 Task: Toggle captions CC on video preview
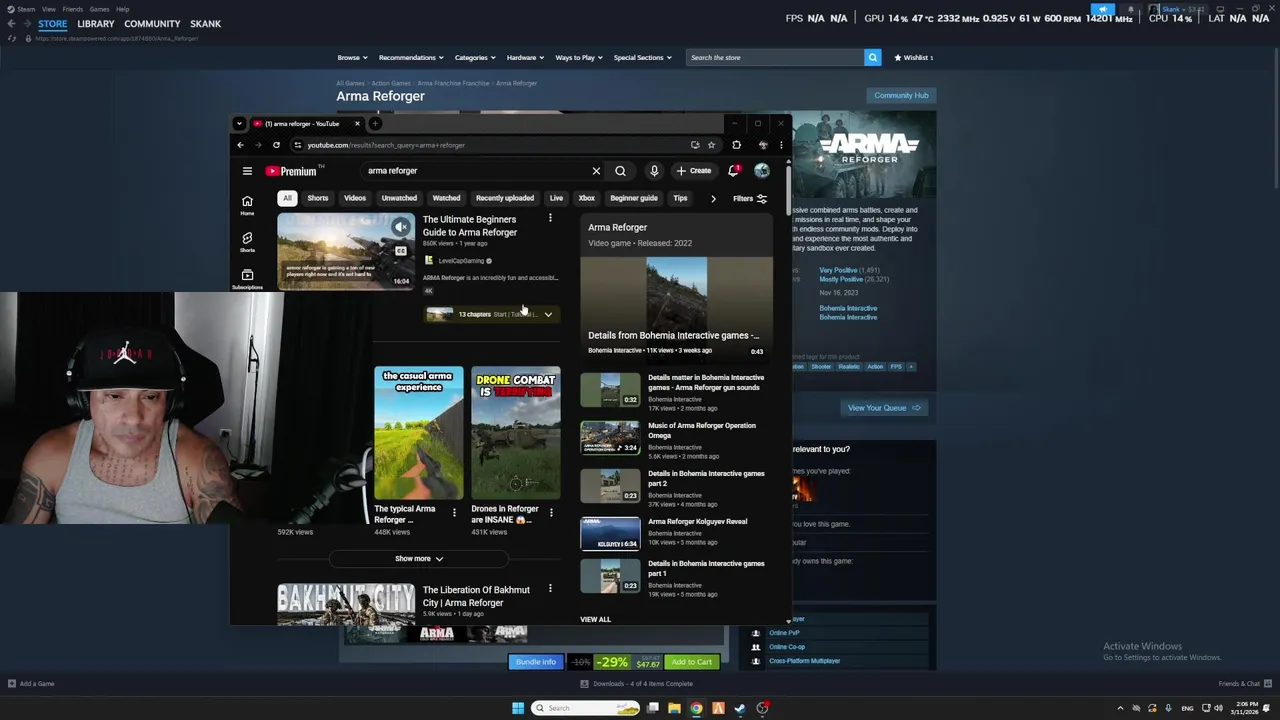(401, 251)
